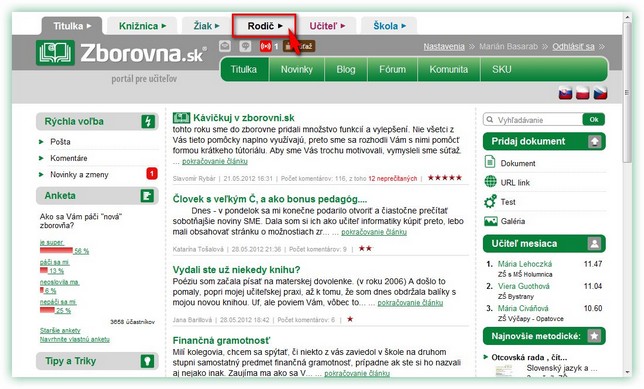Click the Test gear icon
This screenshot has width=644, height=389.
(490, 202)
